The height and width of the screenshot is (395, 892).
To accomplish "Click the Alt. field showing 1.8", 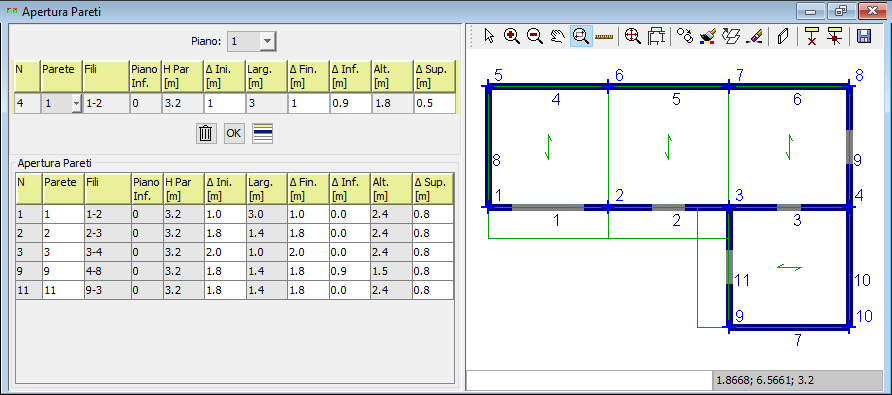I will pyautogui.click(x=392, y=104).
